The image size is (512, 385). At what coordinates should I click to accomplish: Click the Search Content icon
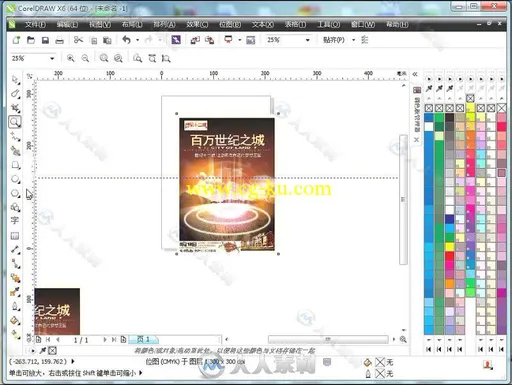[x=176, y=40]
